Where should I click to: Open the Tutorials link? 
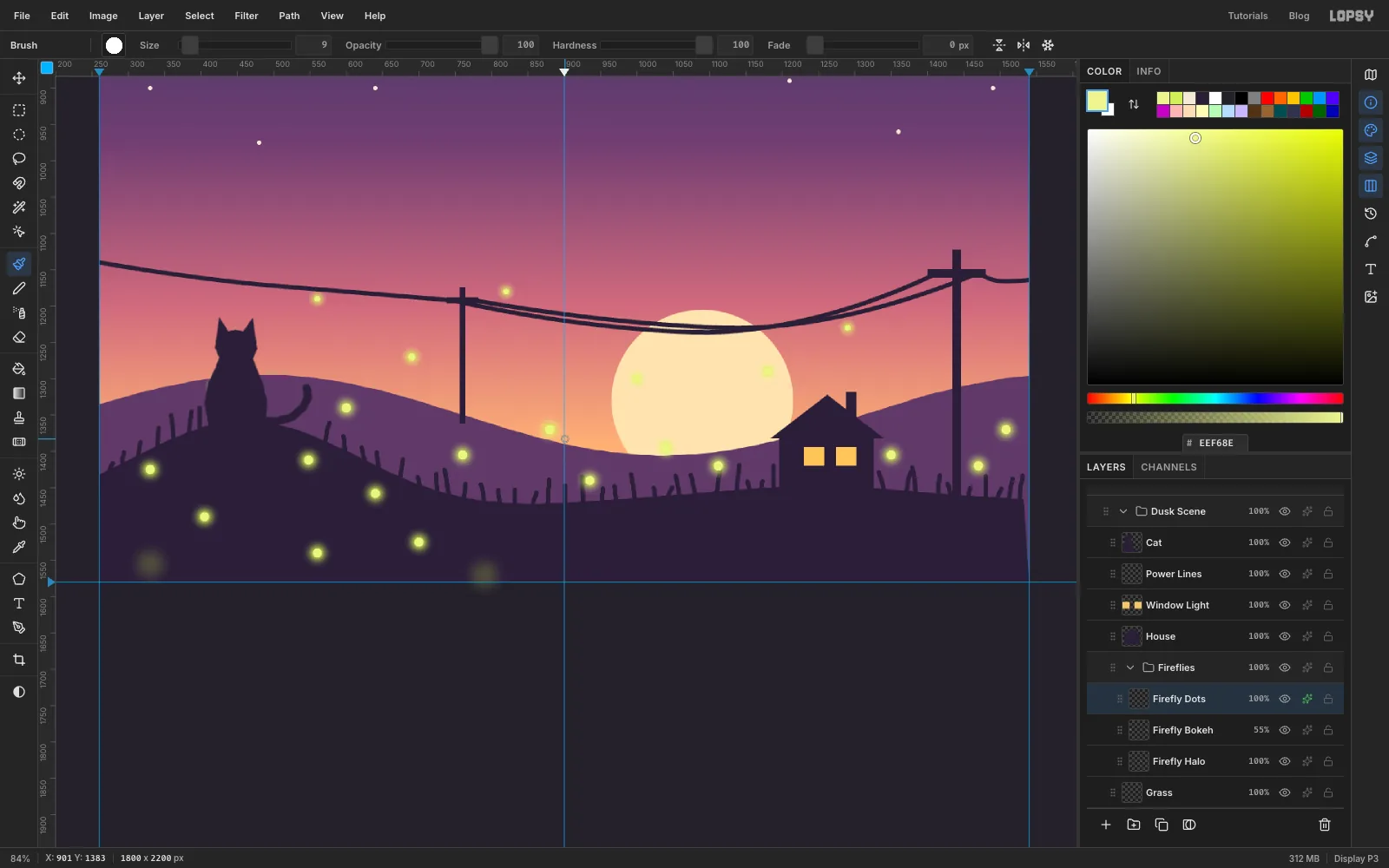click(1247, 16)
